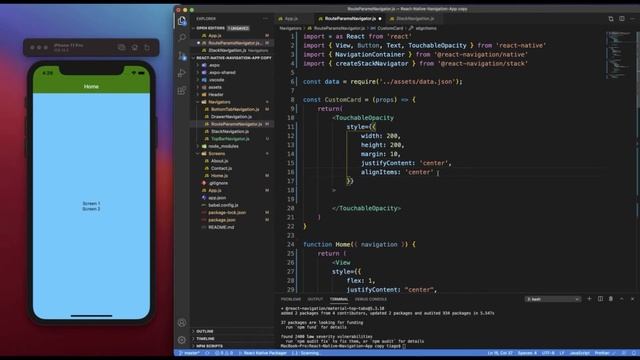Open BottomTabNavigation.js in Navigators folder
The image size is (640, 360).
pyautogui.click(x=235, y=109)
